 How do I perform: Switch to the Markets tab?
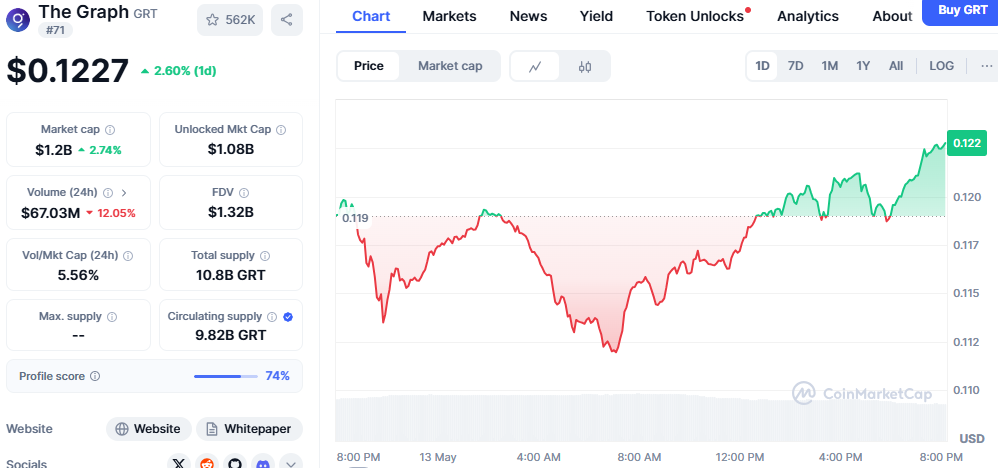tap(449, 16)
